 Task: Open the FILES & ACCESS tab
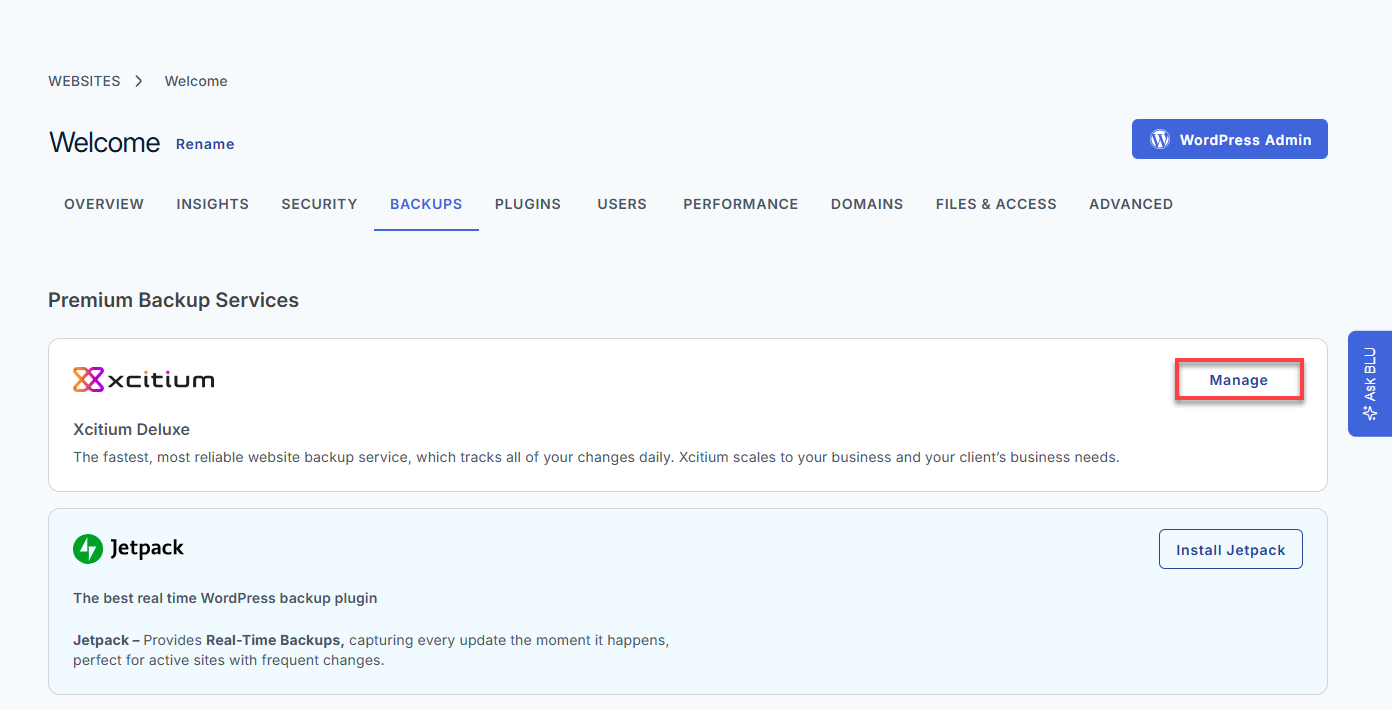(996, 204)
